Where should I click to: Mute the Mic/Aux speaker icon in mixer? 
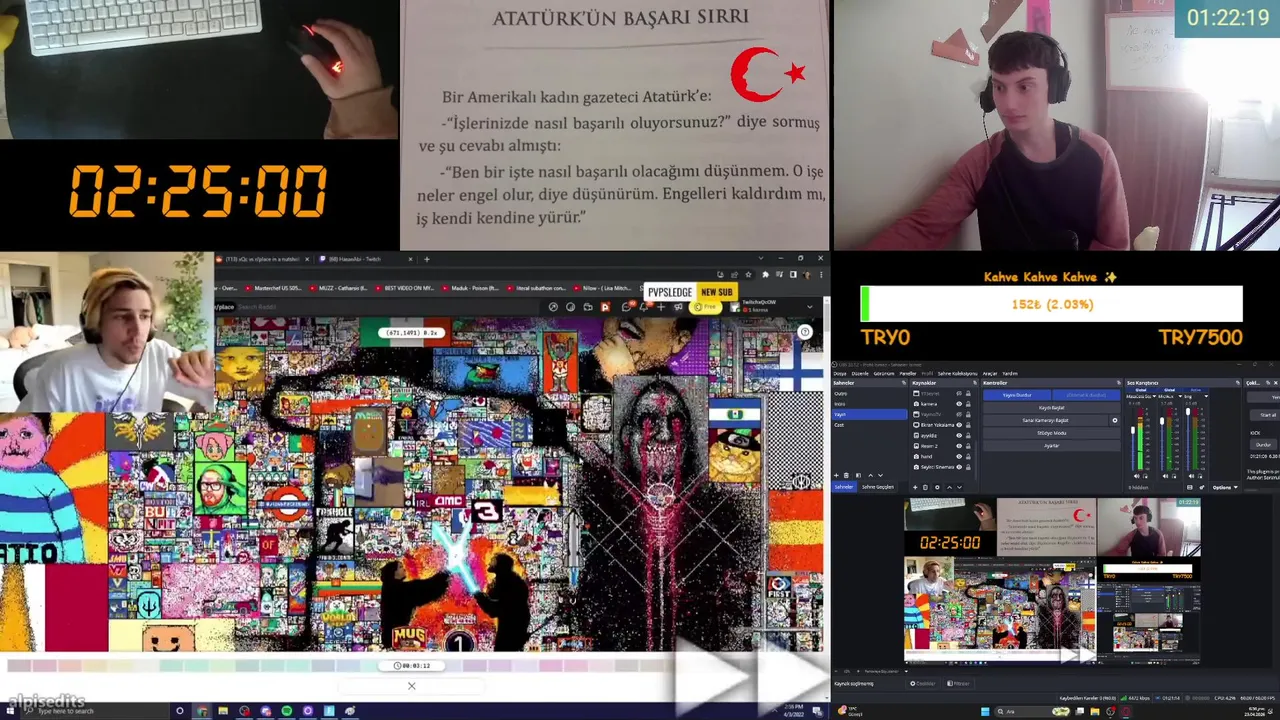(x=1165, y=476)
